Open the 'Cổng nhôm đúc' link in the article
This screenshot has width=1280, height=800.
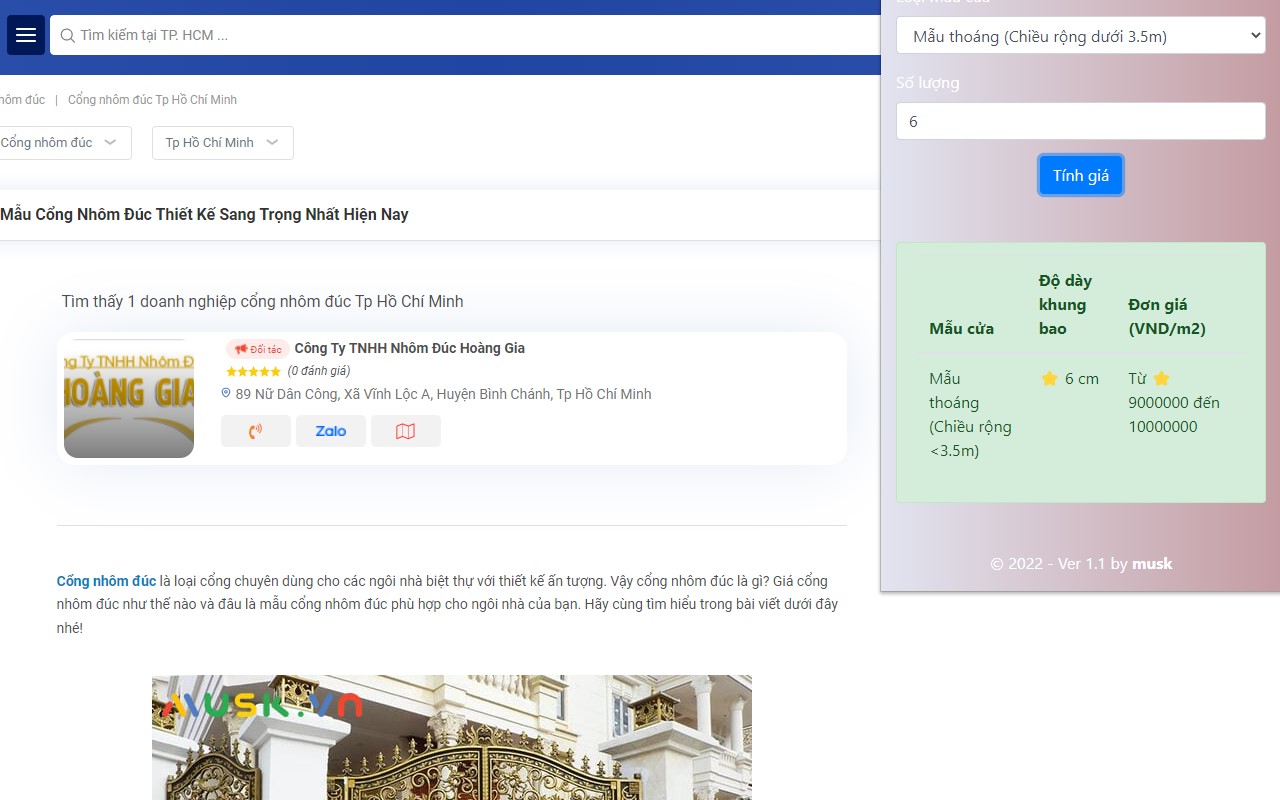point(106,581)
